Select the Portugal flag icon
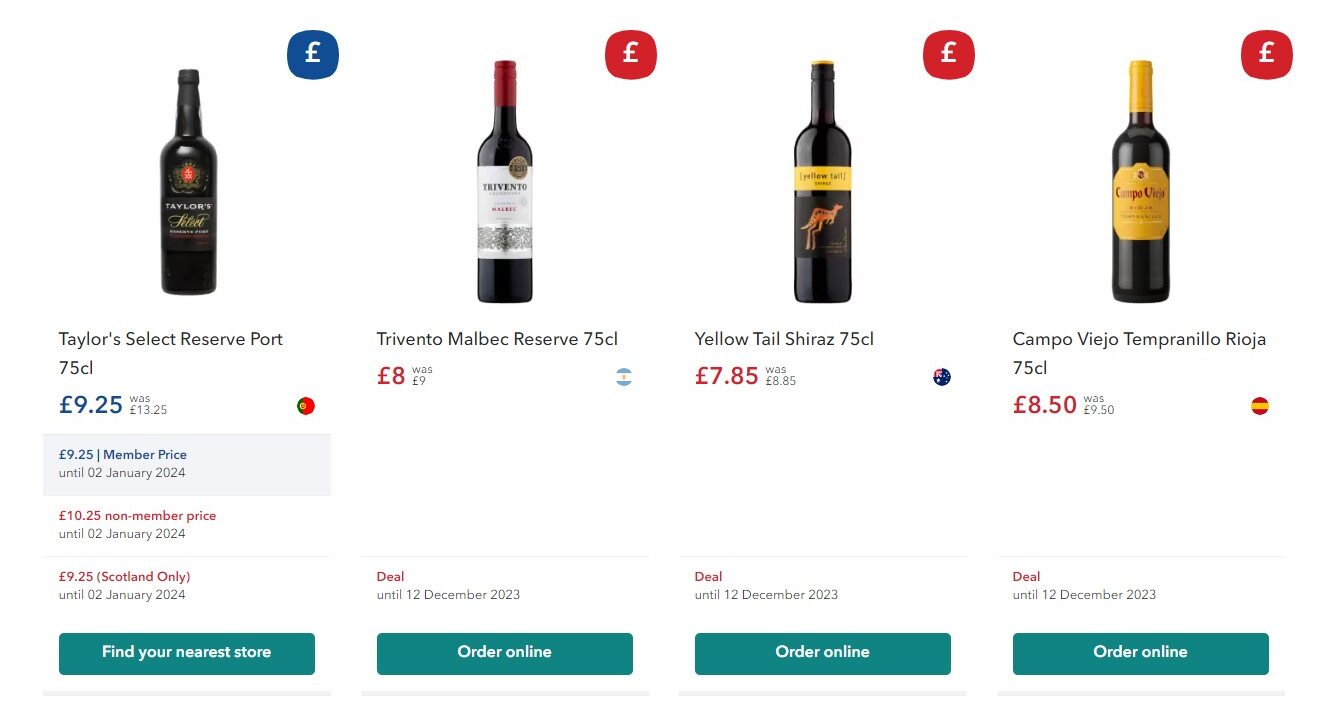The width and height of the screenshot is (1322, 705). [x=305, y=405]
